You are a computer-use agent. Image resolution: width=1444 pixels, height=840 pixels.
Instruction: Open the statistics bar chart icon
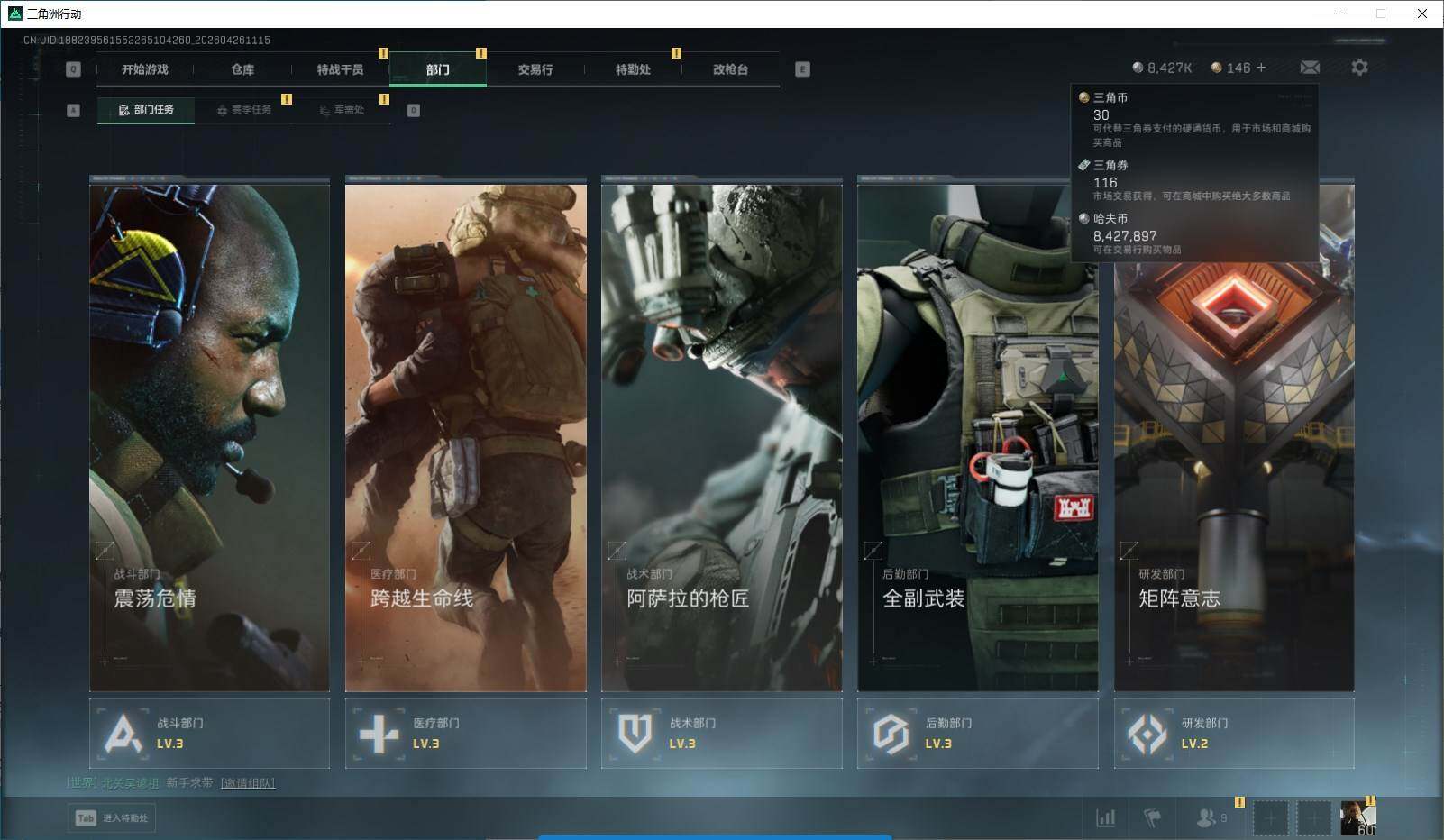(1105, 817)
